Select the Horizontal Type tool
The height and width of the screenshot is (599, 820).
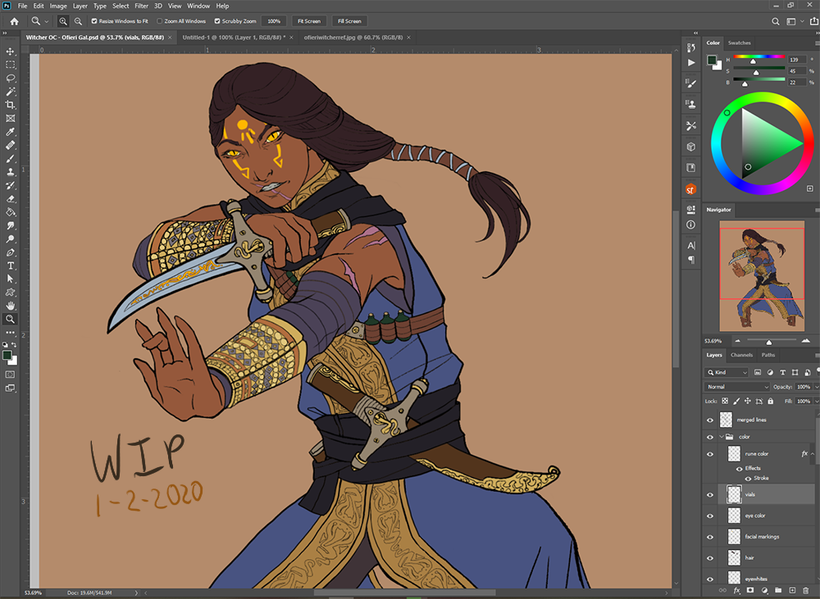pyautogui.click(x=10, y=266)
